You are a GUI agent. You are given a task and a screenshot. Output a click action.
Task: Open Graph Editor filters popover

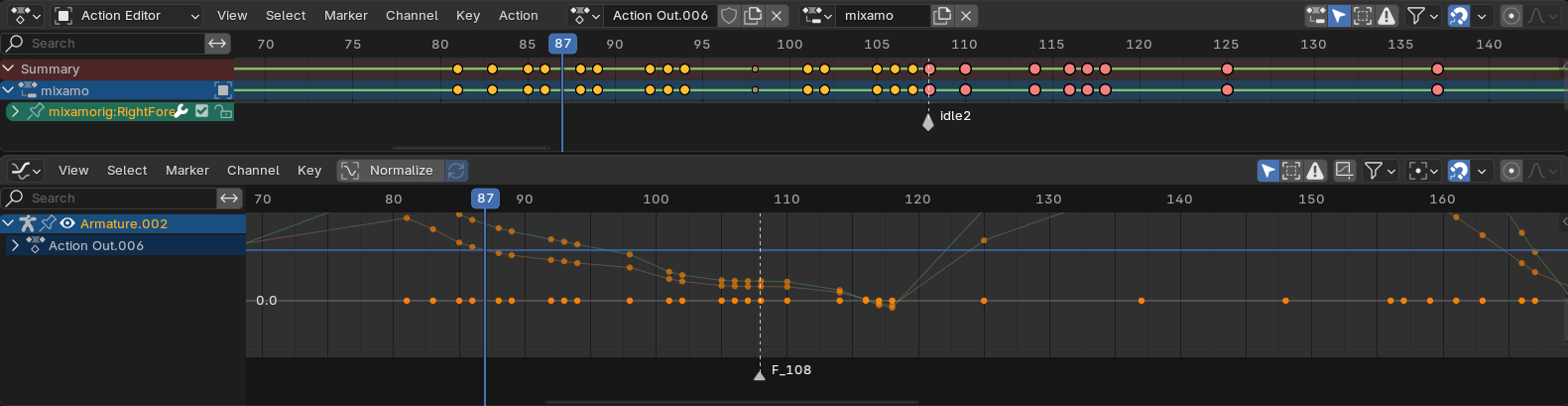tap(1380, 170)
